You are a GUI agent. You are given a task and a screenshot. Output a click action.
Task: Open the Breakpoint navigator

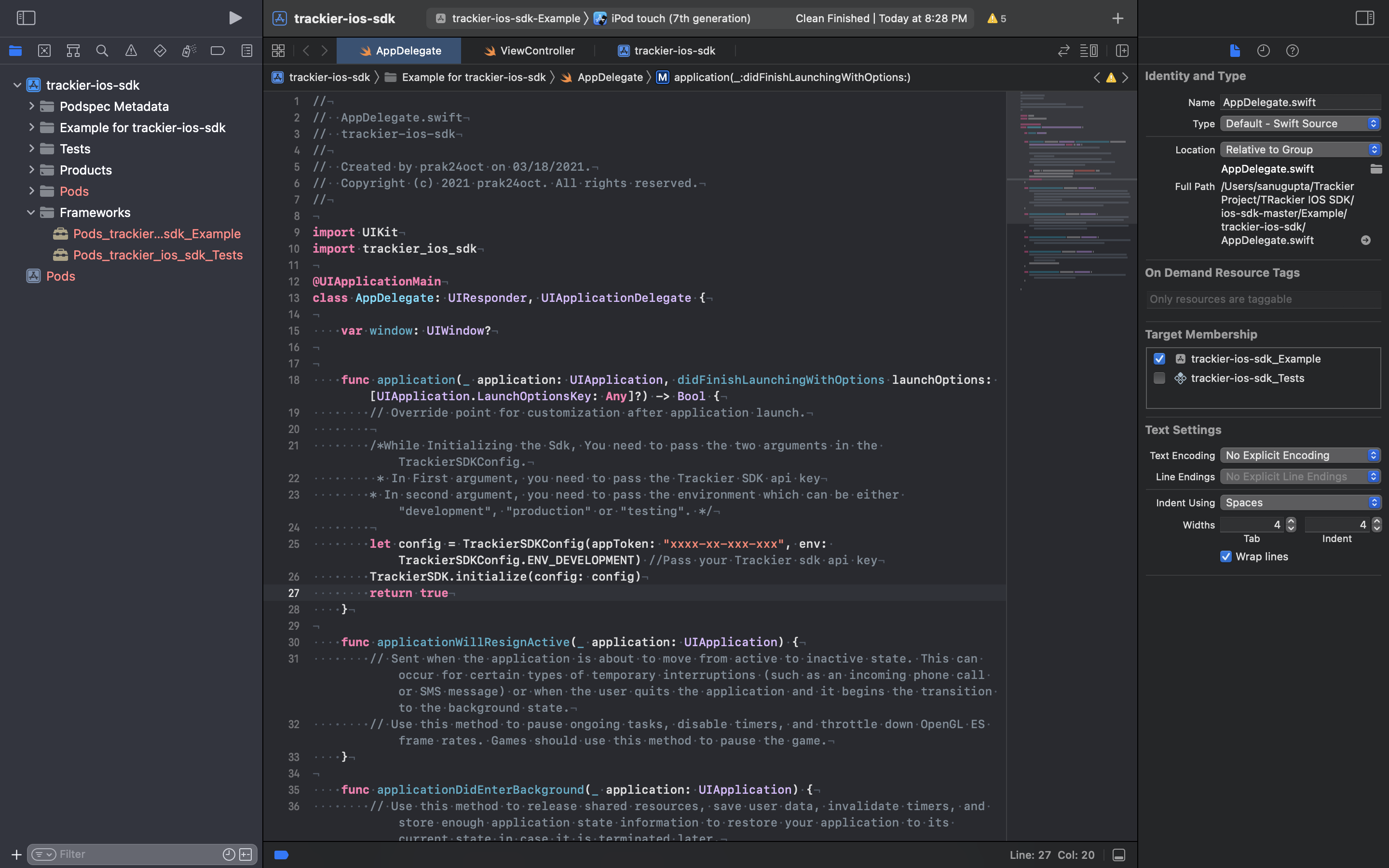[218, 51]
